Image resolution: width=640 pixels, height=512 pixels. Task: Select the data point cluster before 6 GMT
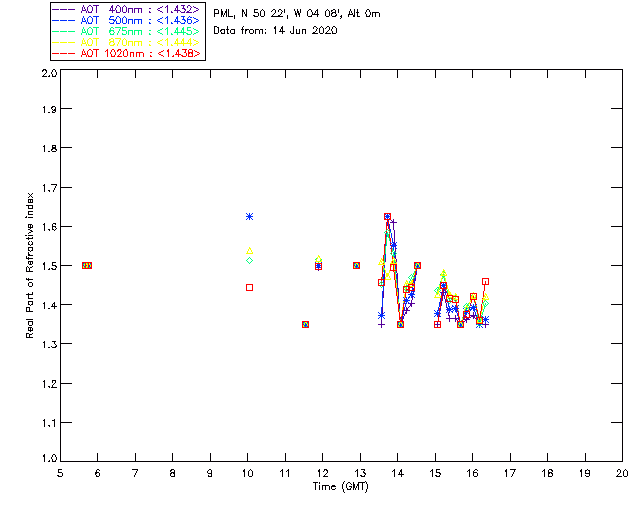(87, 265)
